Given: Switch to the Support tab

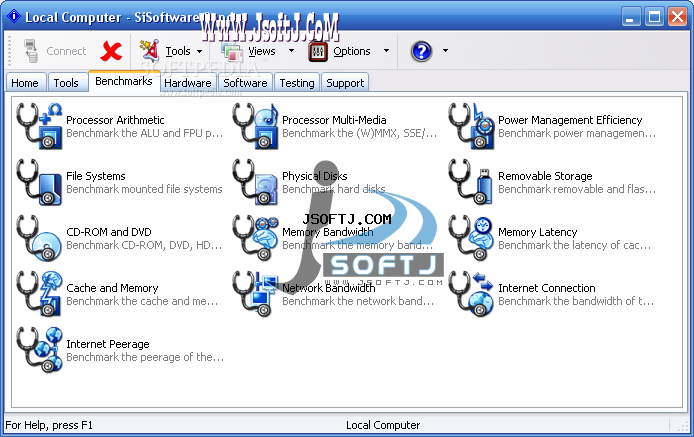Looking at the screenshot, I should [x=345, y=83].
